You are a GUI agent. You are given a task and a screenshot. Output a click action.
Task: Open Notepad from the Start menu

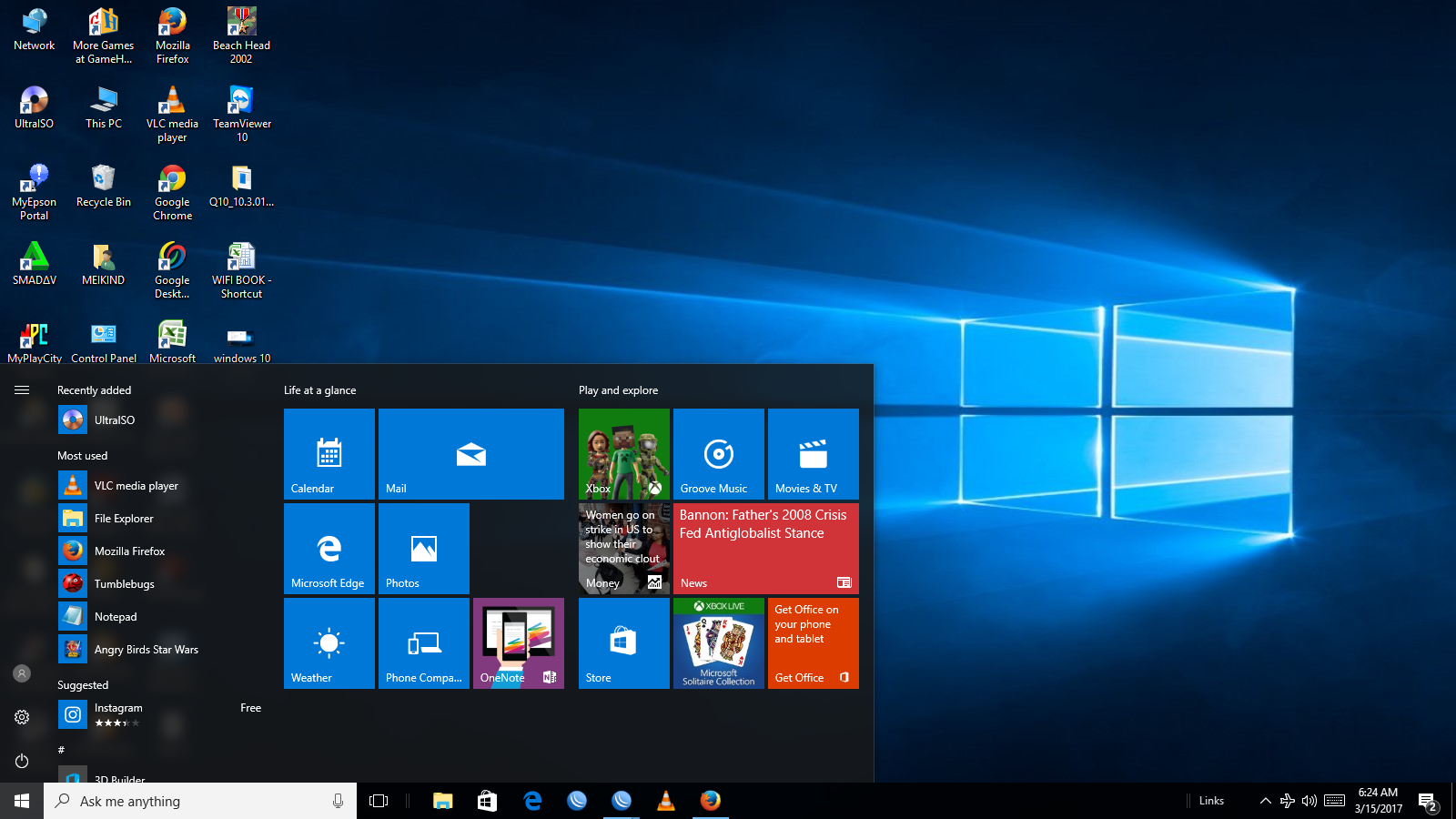pos(160,617)
